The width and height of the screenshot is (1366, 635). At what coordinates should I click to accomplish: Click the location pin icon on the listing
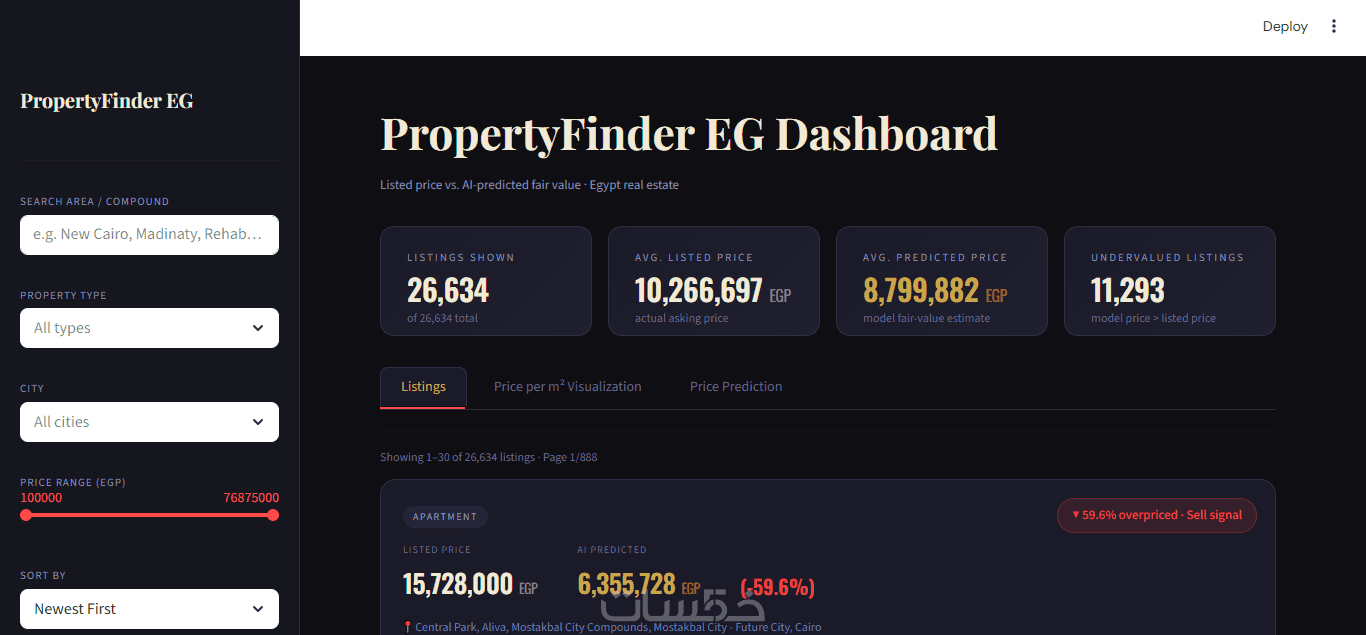[x=408, y=628]
